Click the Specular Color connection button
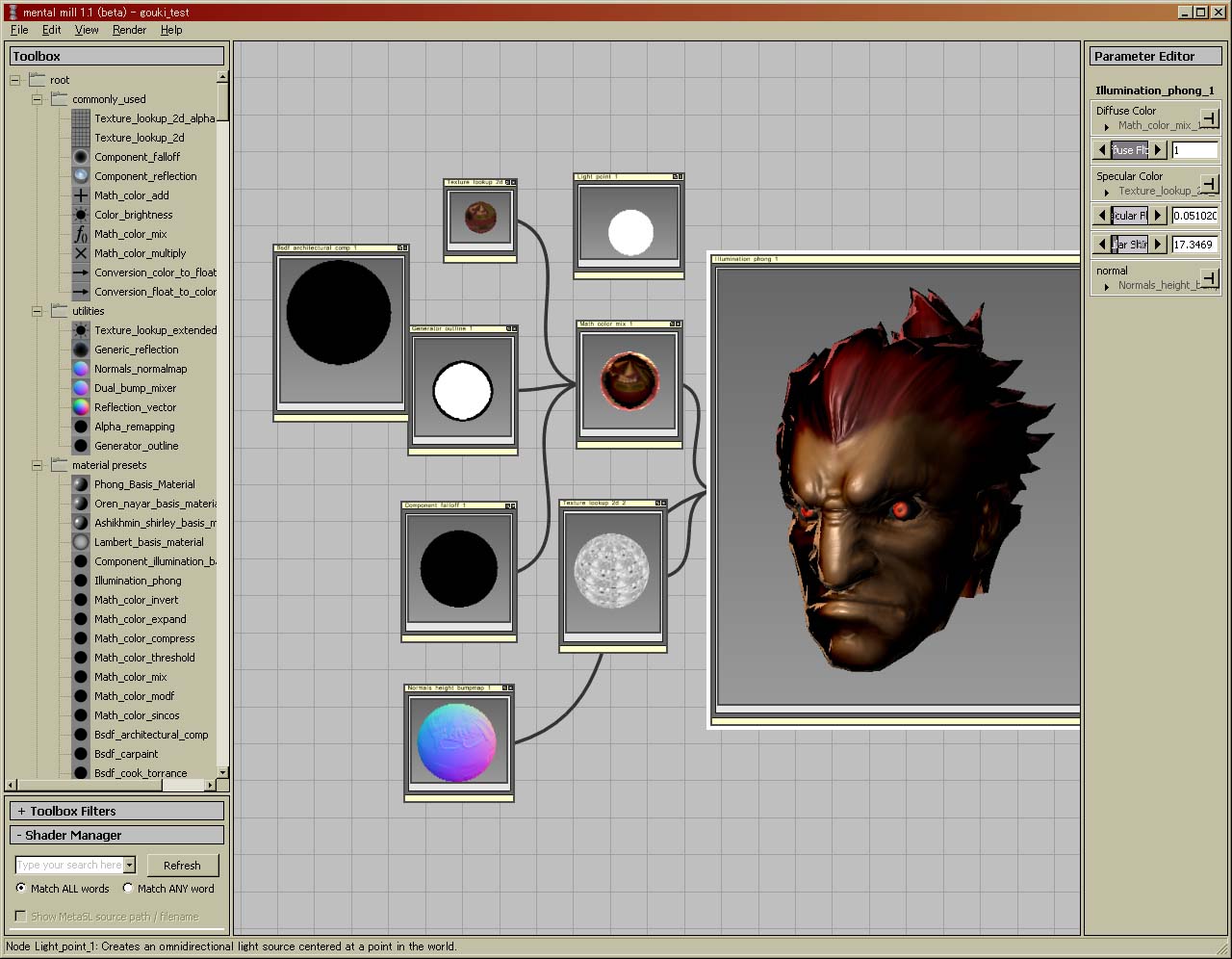1232x959 pixels. pos(1209,184)
